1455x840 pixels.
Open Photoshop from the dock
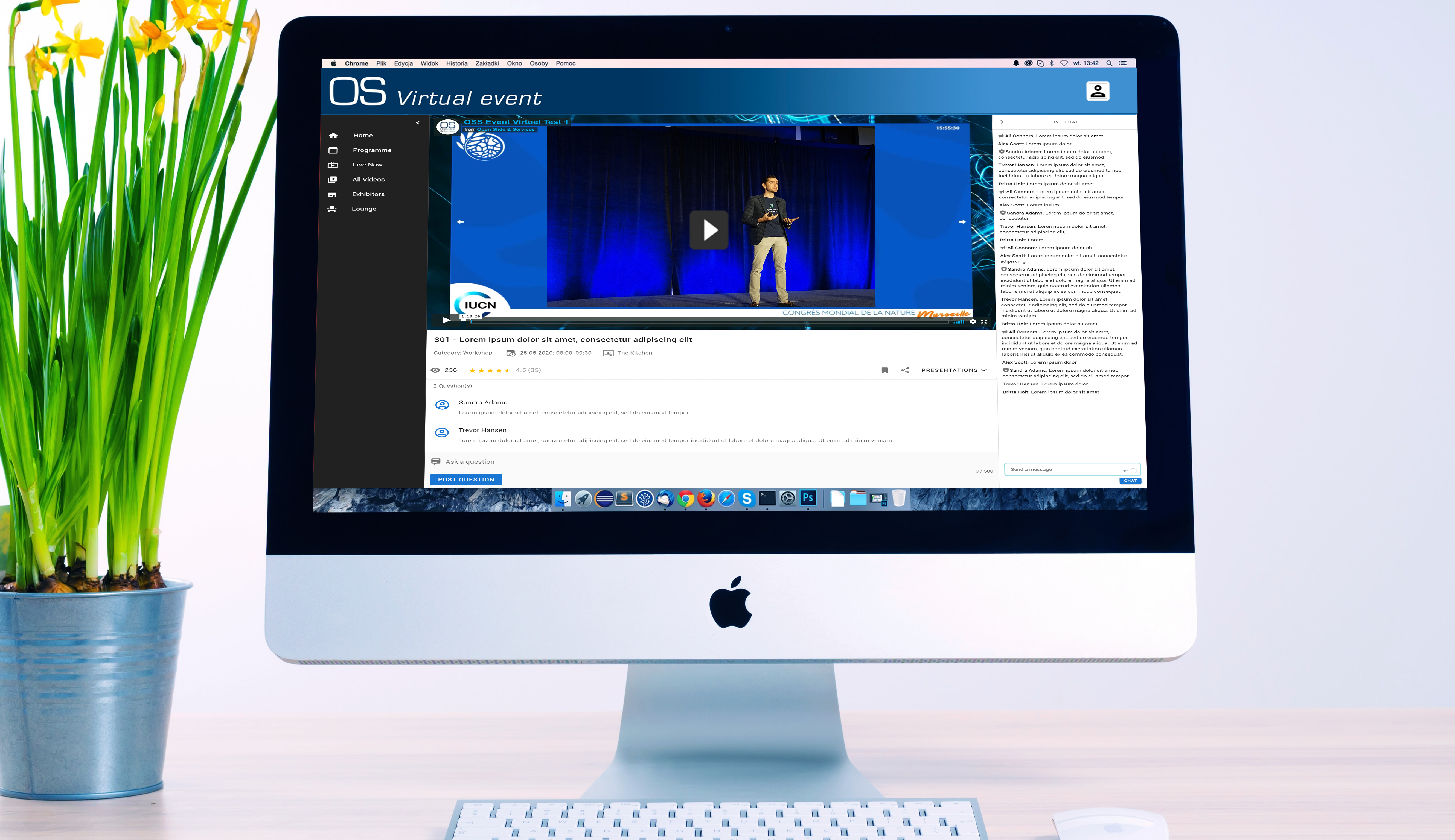click(x=808, y=498)
